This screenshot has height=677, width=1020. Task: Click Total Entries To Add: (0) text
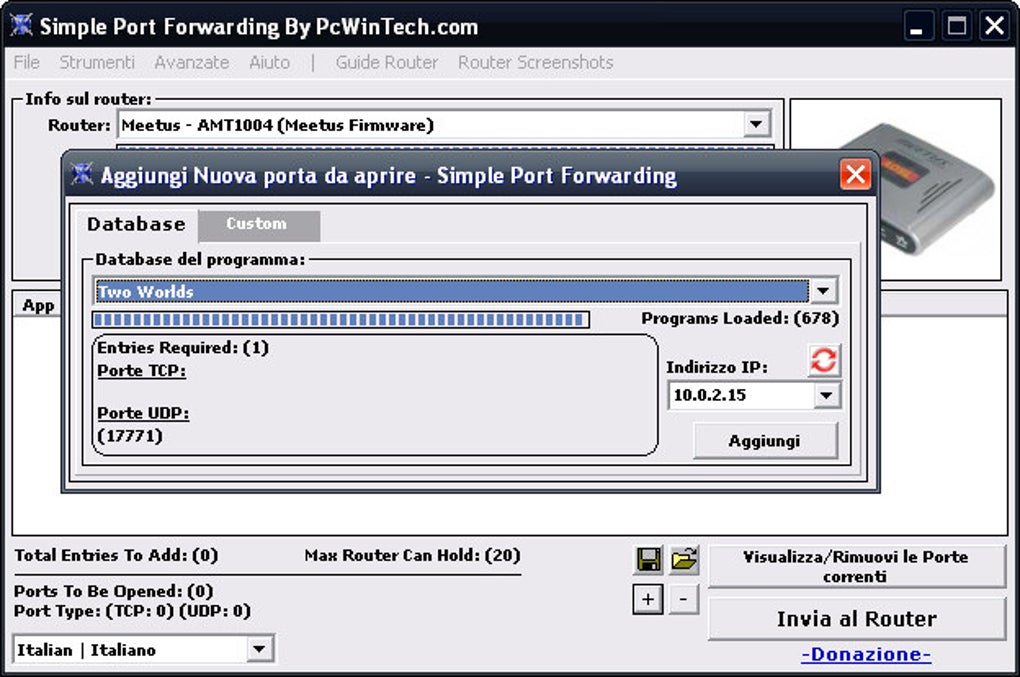pos(116,555)
